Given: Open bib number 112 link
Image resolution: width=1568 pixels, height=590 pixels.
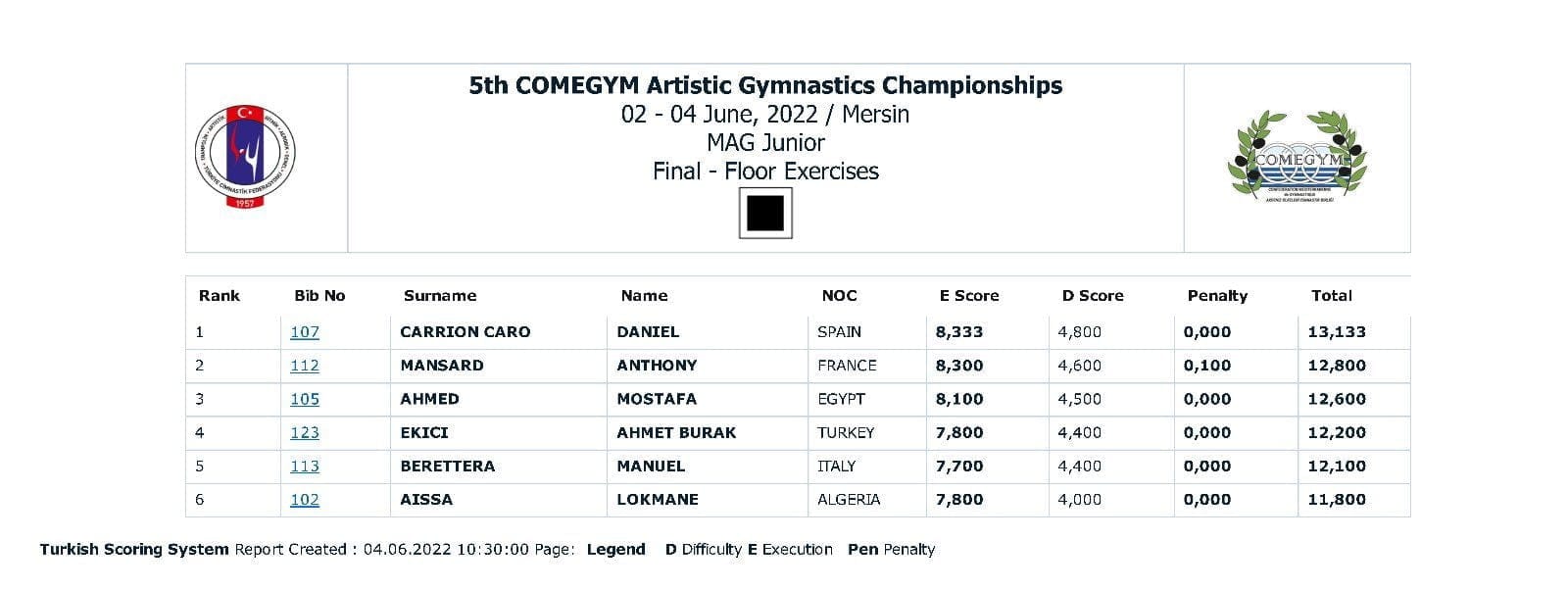Looking at the screenshot, I should pyautogui.click(x=305, y=366).
